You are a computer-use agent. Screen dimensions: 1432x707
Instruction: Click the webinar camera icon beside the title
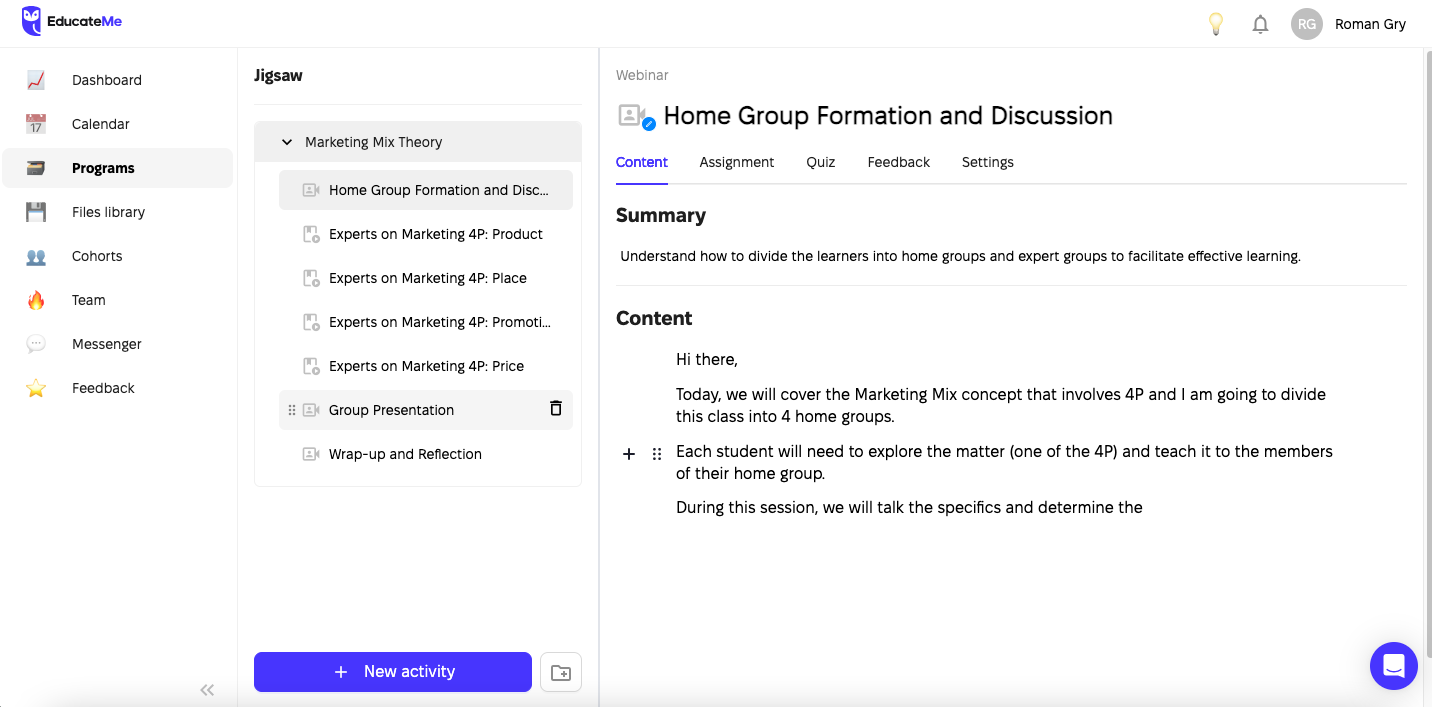(x=630, y=113)
